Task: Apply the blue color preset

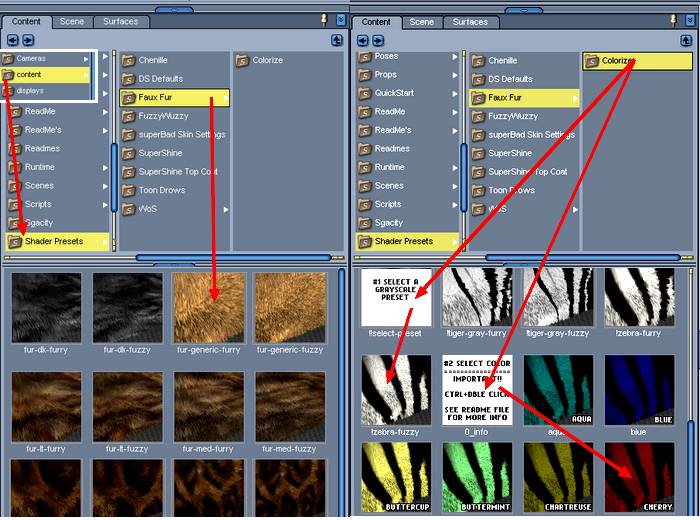Action: pyautogui.click(x=639, y=390)
